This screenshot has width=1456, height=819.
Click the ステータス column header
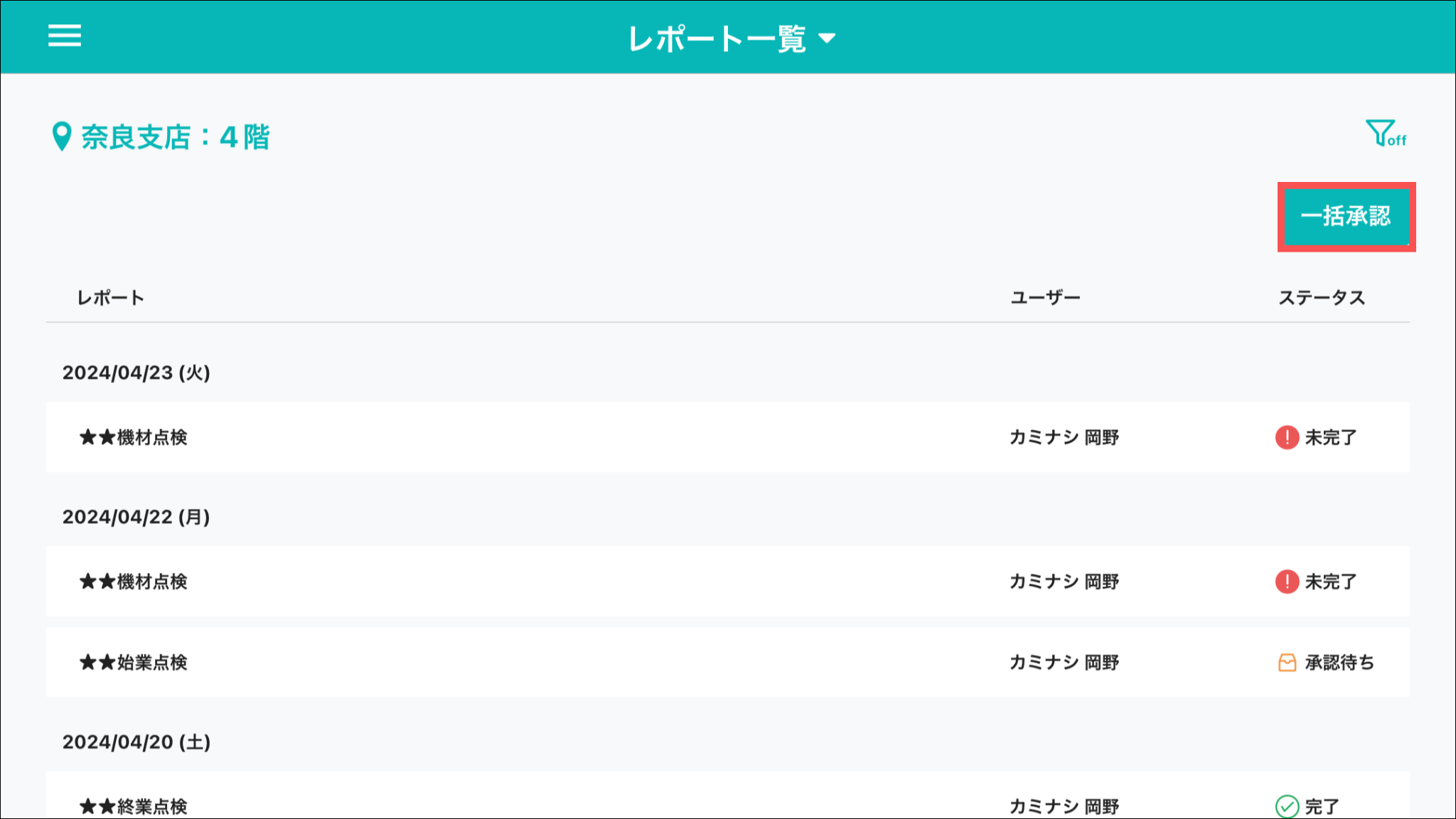coord(1322,298)
